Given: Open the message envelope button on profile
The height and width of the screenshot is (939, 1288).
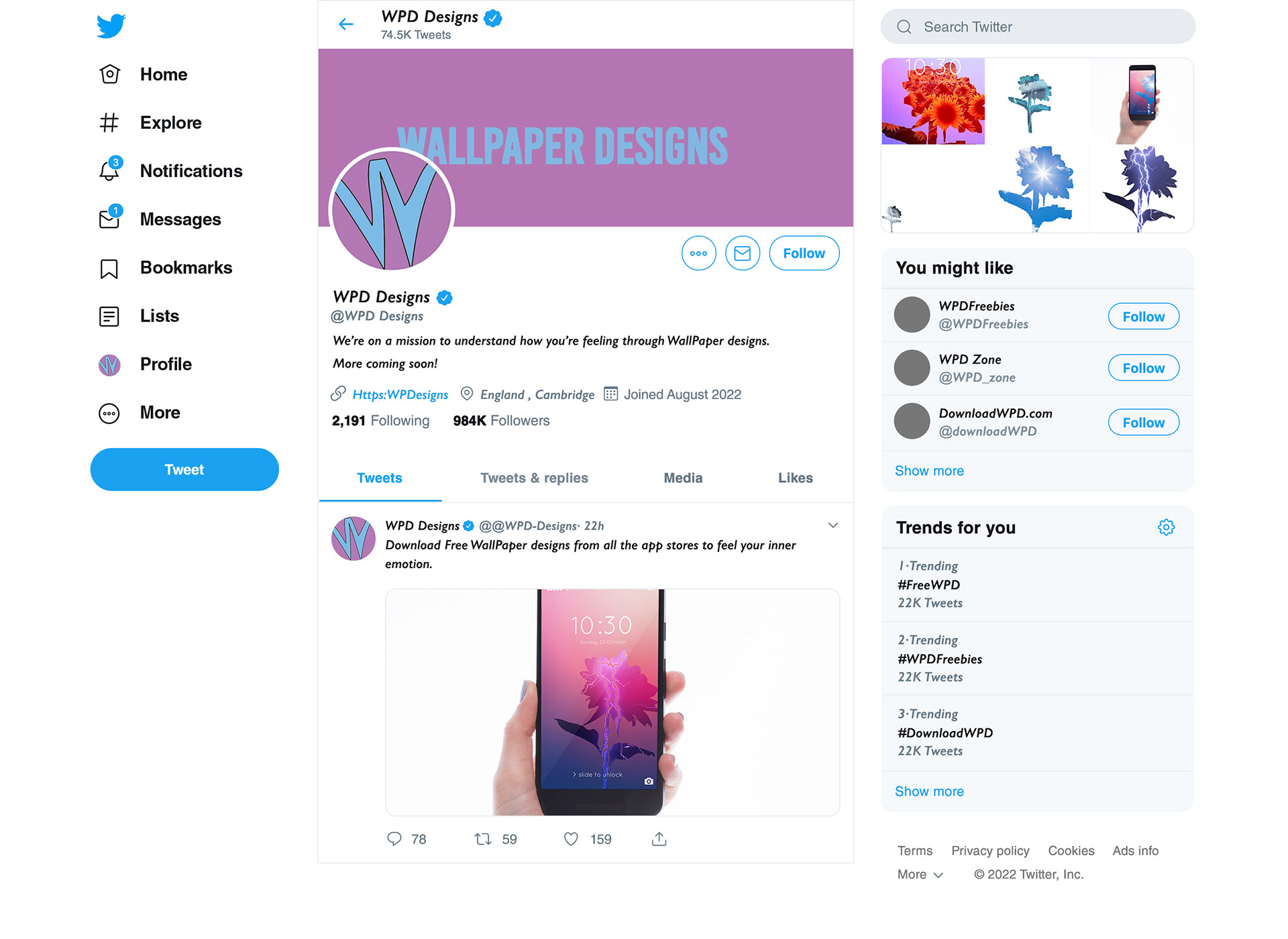Looking at the screenshot, I should 743,254.
